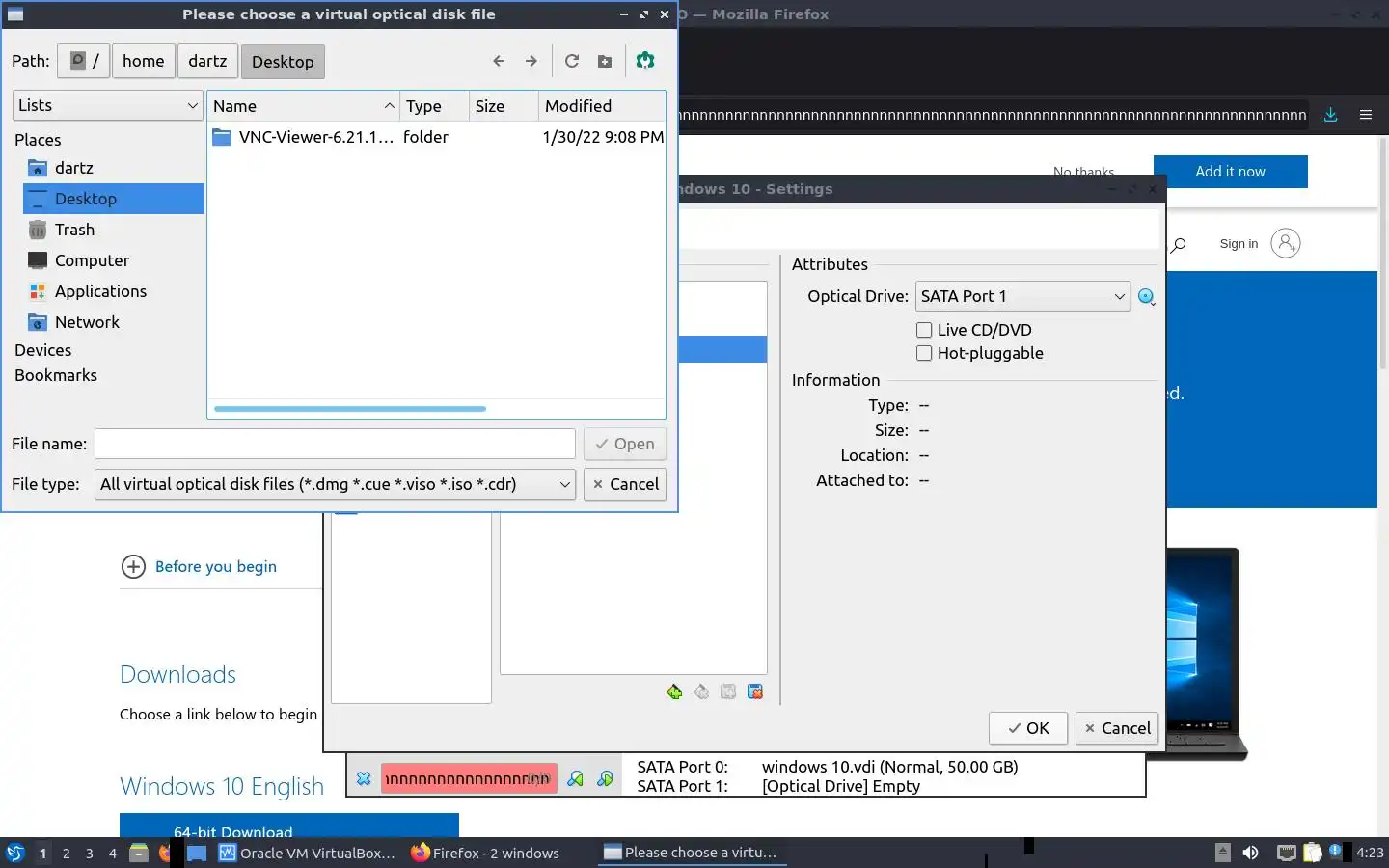This screenshot has width=1389, height=868.
Task: Select the VNC-Viewer folder row
Action: coord(437,137)
